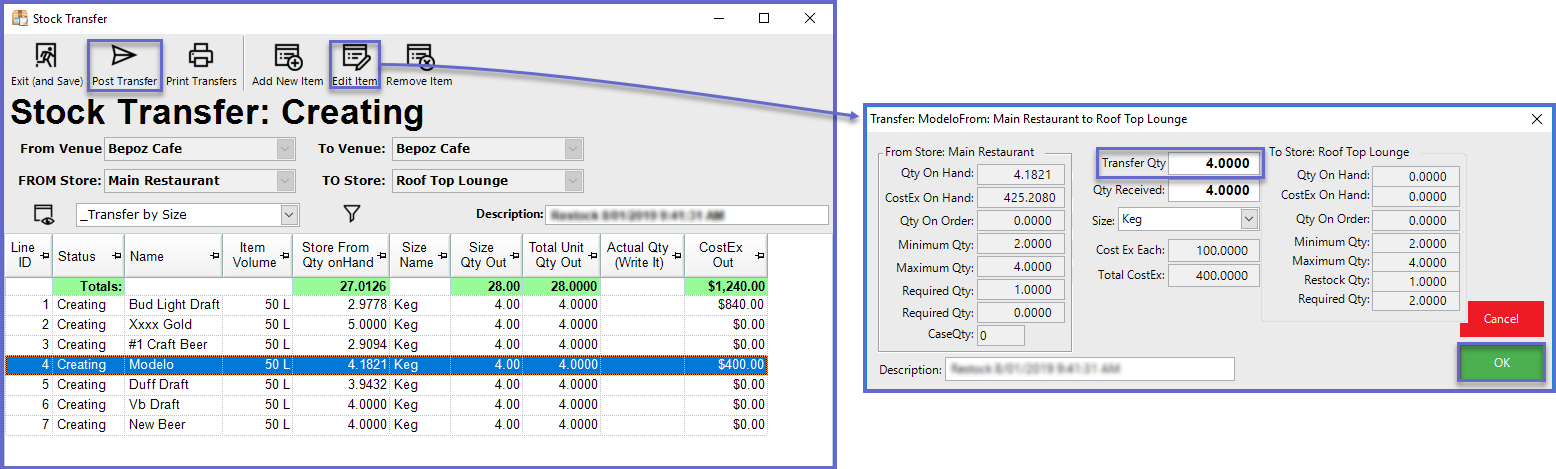Open the Size Keg dropdown in dialog
This screenshot has width=1556, height=469.
tap(1249, 219)
